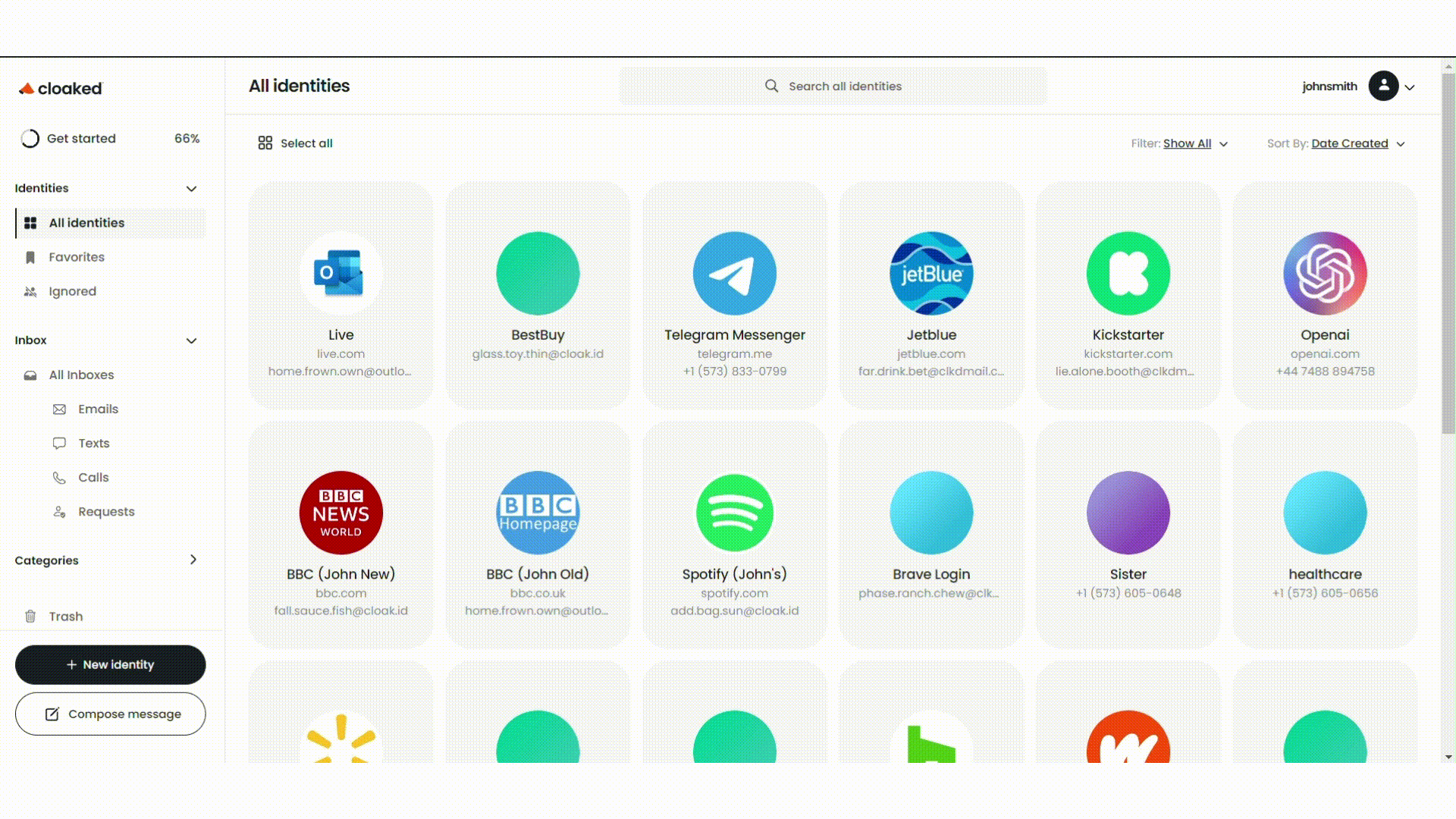1456x819 pixels.
Task: Click +44 7488 894758 phone number
Action: pos(1325,372)
